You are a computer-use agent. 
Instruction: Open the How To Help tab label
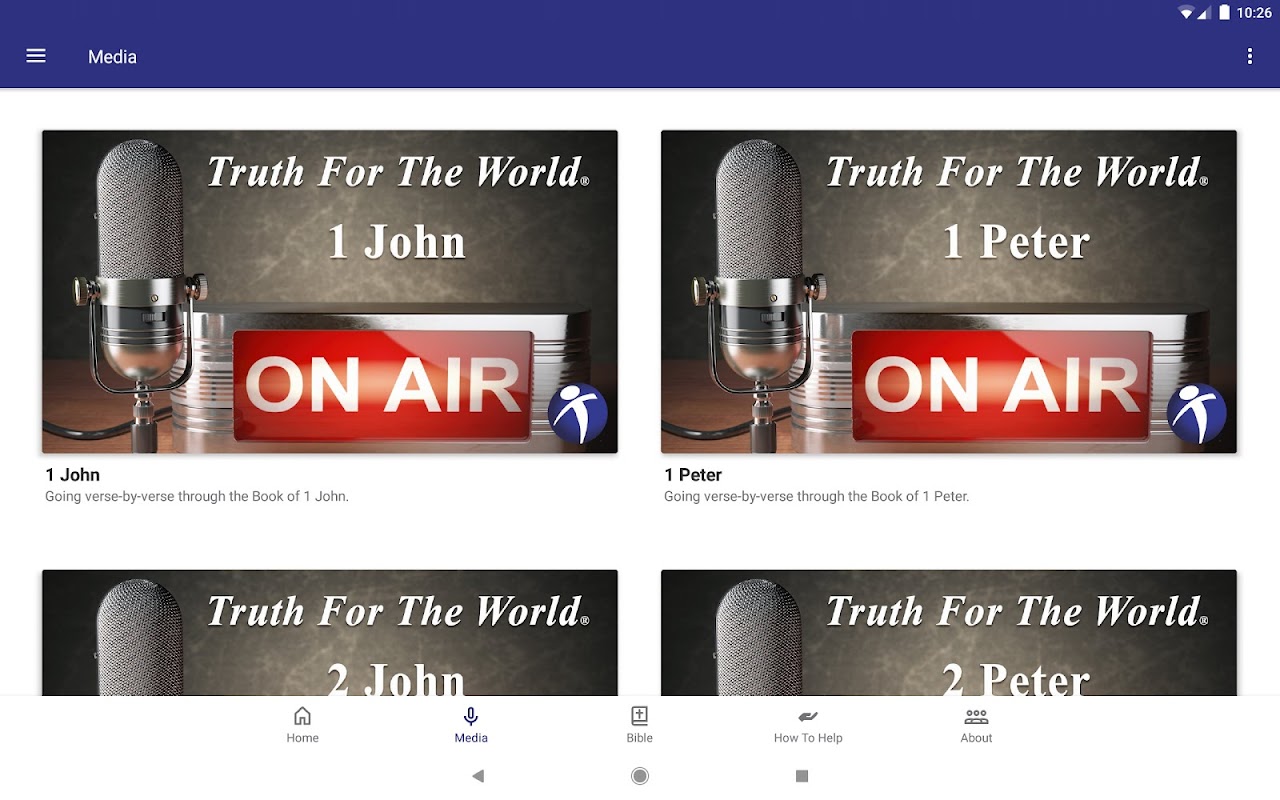pos(808,738)
